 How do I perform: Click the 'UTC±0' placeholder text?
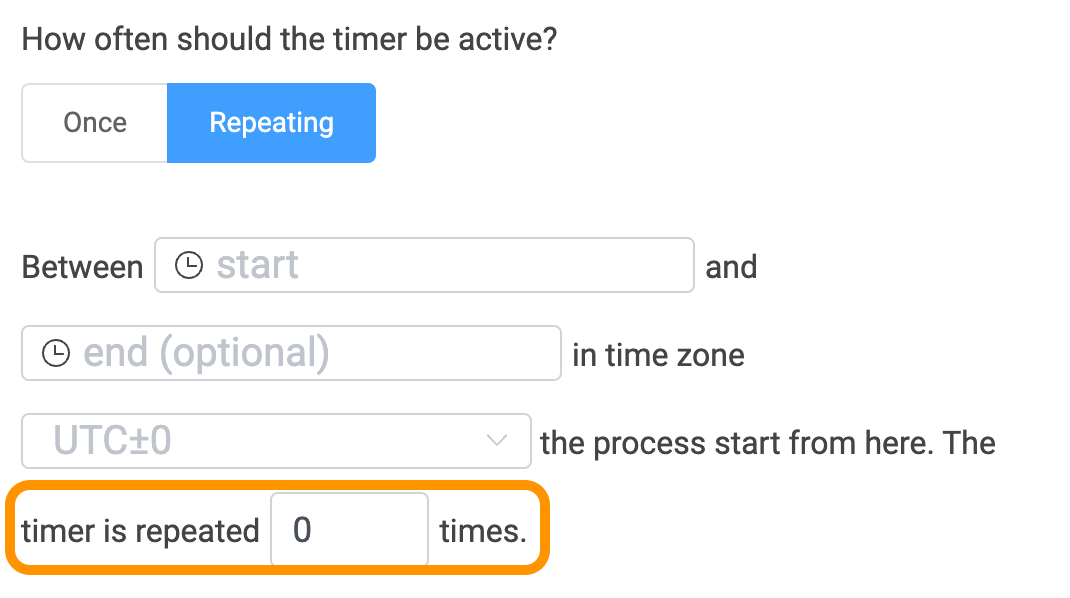[x=112, y=441]
